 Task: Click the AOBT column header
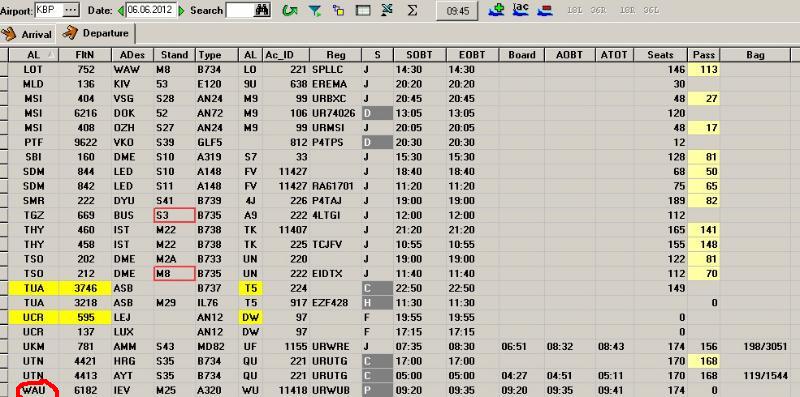point(569,55)
